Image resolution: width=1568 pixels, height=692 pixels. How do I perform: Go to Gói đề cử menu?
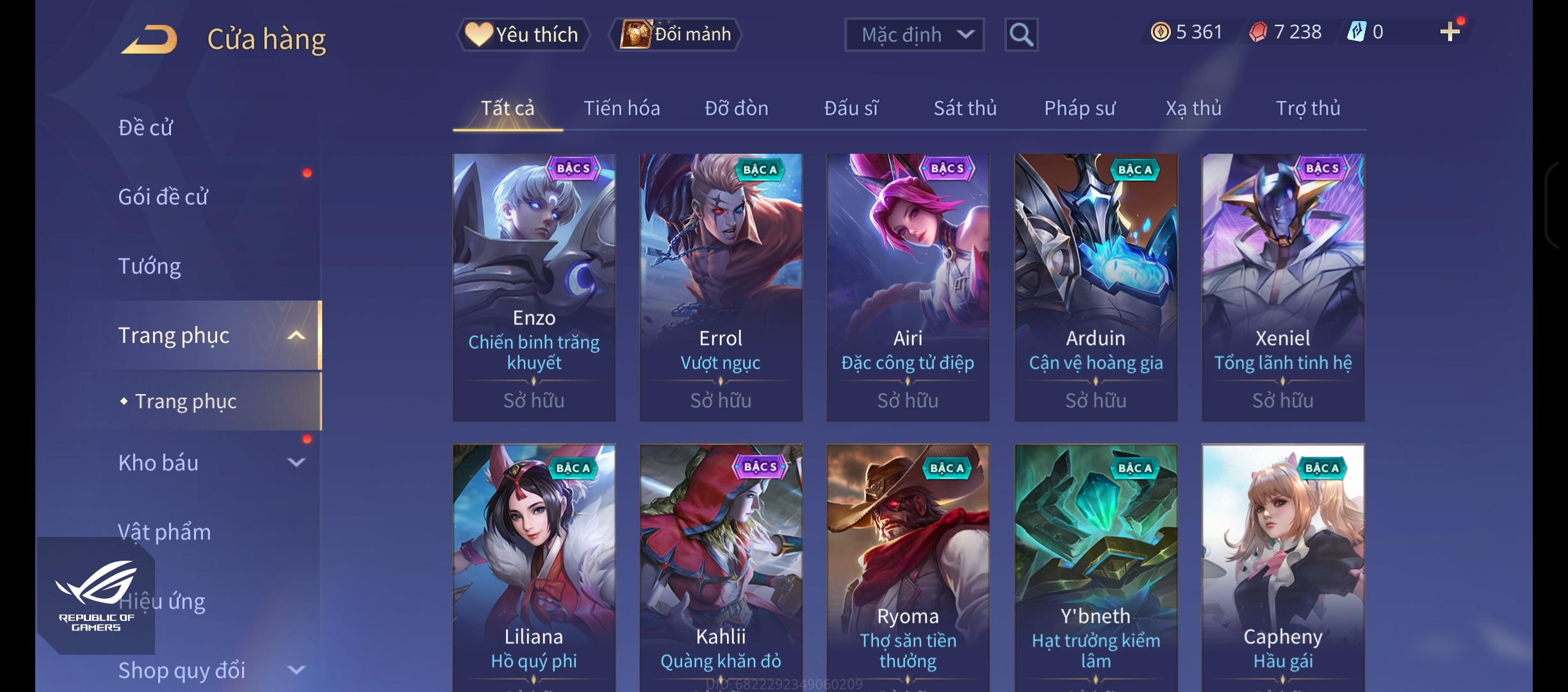[x=163, y=196]
